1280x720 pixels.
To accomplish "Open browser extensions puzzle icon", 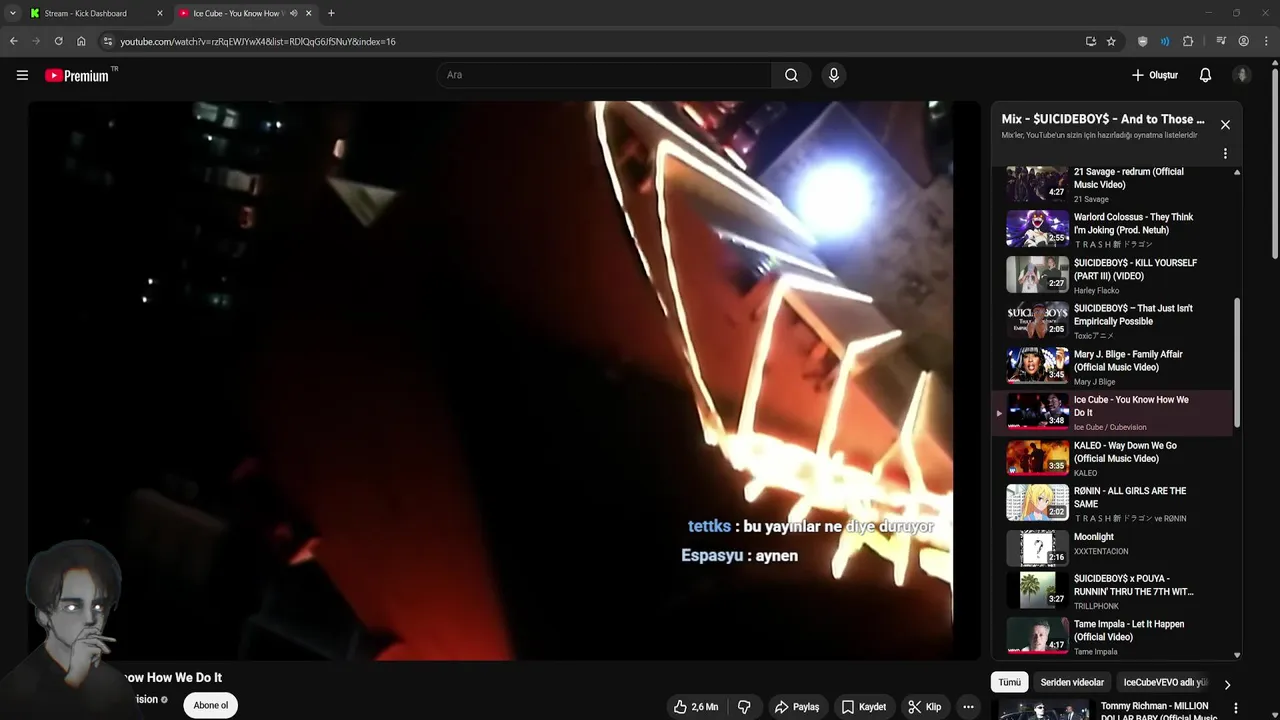I will pyautogui.click(x=1188, y=41).
